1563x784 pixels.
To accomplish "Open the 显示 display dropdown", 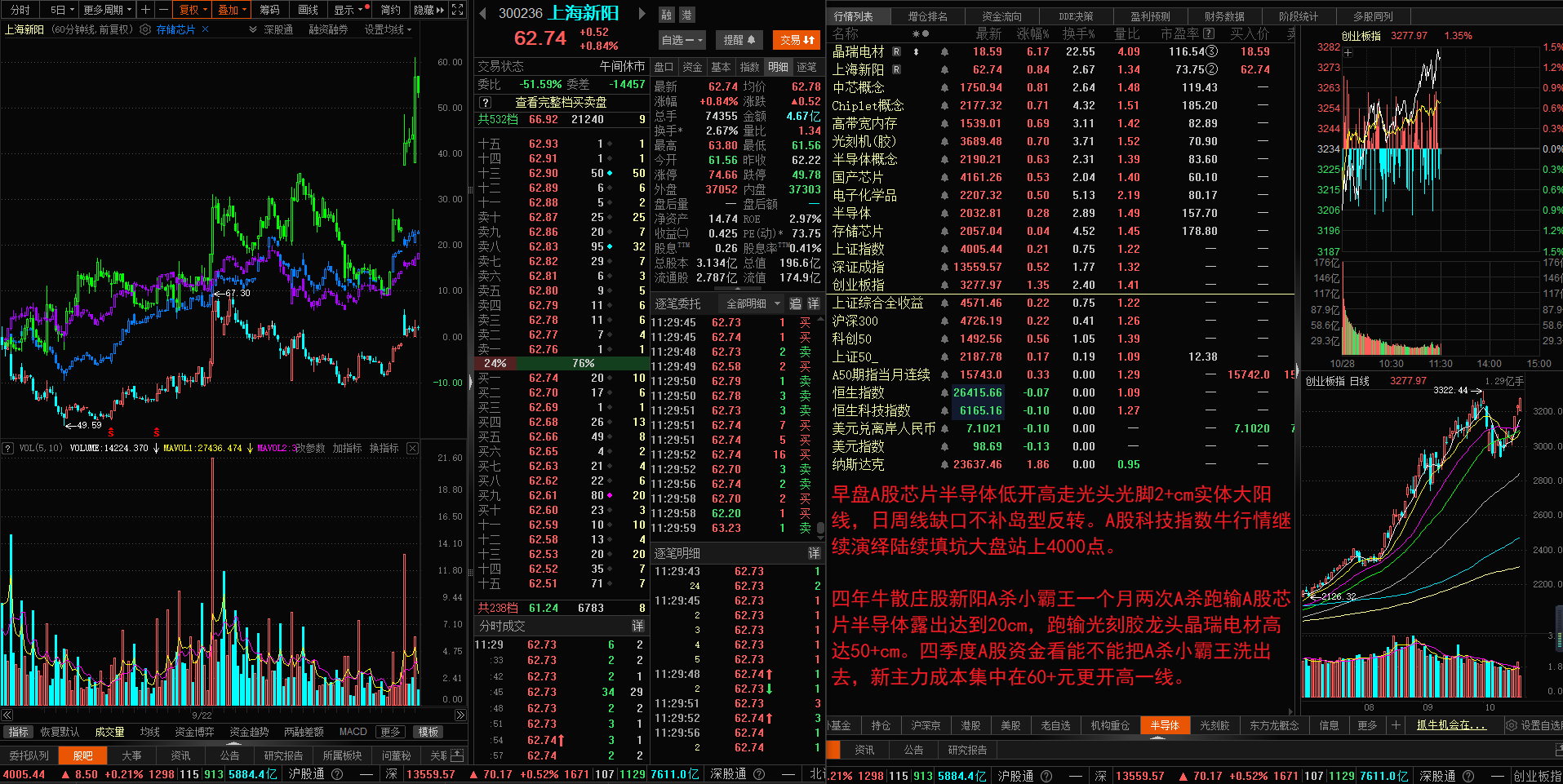I will (349, 10).
